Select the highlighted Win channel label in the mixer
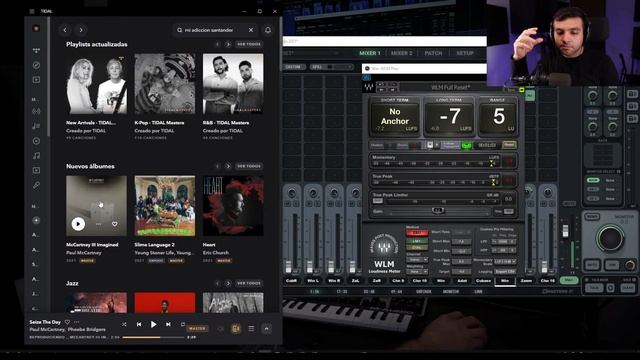The width and height of the screenshot is (640, 360). 505,280
